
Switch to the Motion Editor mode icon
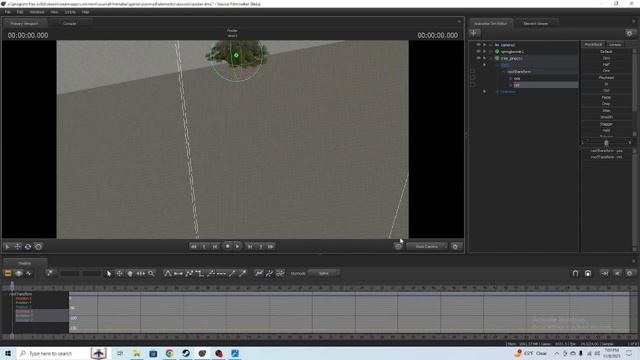pyautogui.click(x=18, y=273)
